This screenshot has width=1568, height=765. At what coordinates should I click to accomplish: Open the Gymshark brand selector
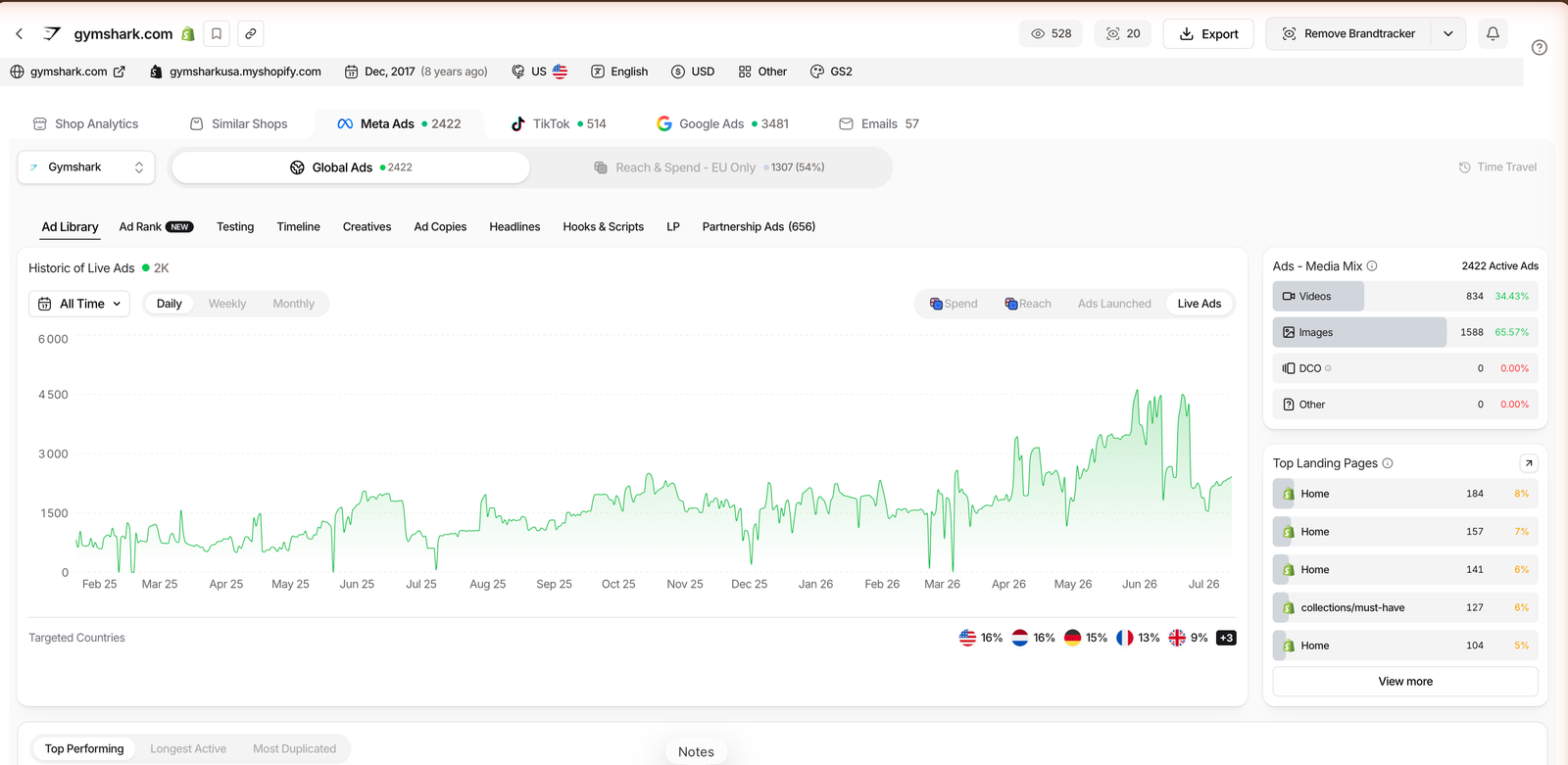(x=86, y=167)
